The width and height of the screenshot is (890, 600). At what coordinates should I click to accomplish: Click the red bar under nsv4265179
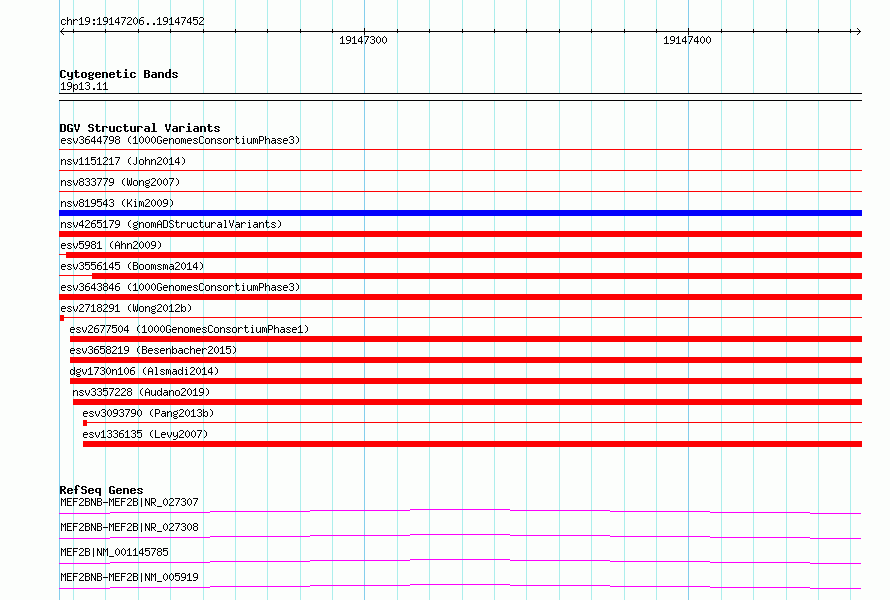[460, 234]
